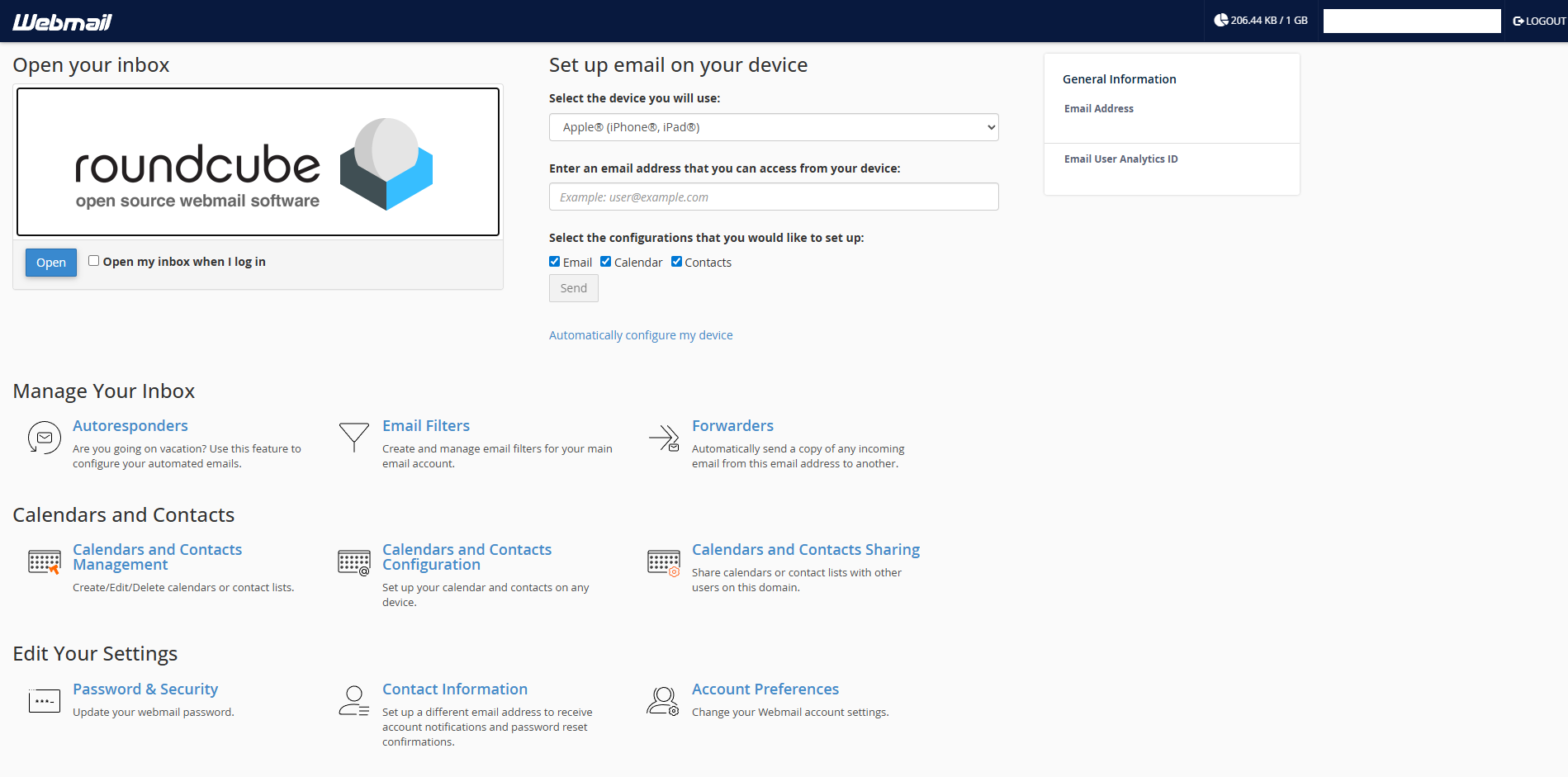Click the Email User Analytics ID label
This screenshot has width=1568, height=777.
click(x=1121, y=159)
